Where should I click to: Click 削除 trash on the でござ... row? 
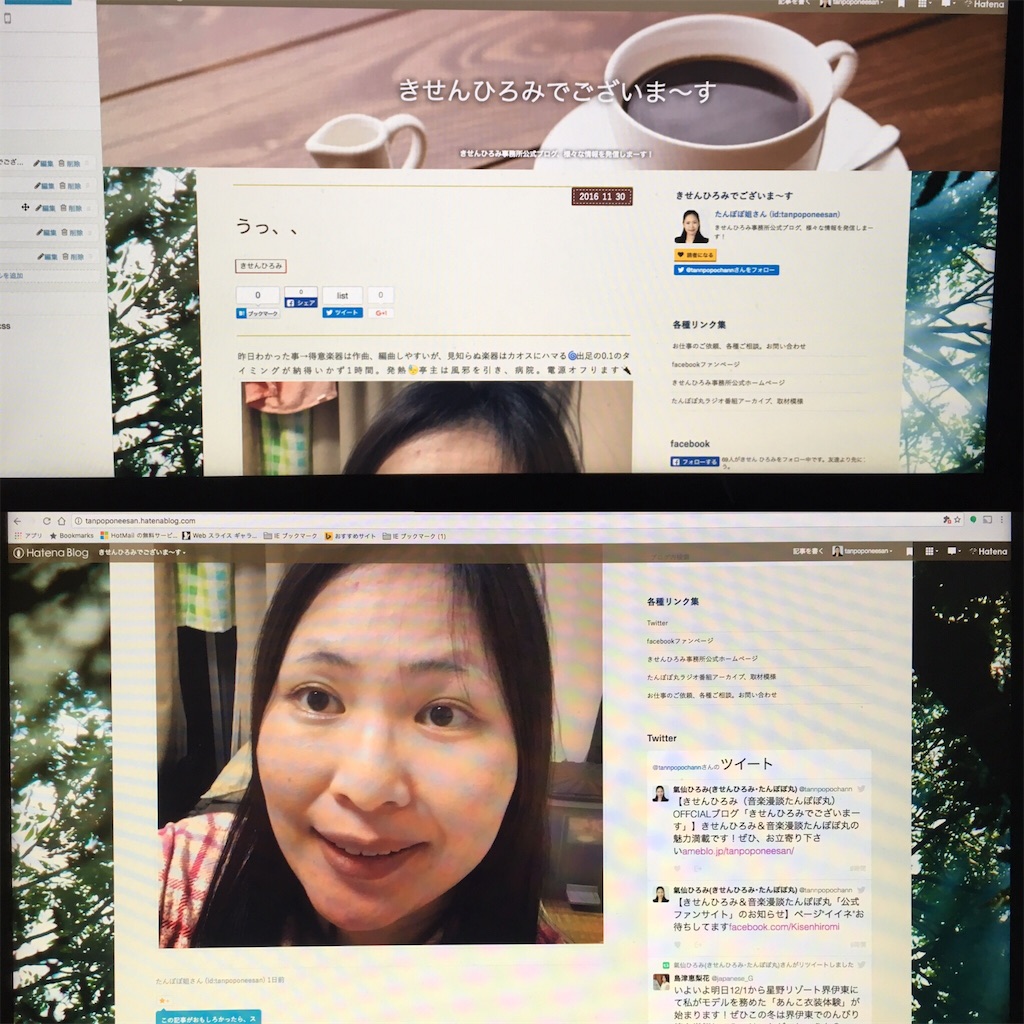69,163
